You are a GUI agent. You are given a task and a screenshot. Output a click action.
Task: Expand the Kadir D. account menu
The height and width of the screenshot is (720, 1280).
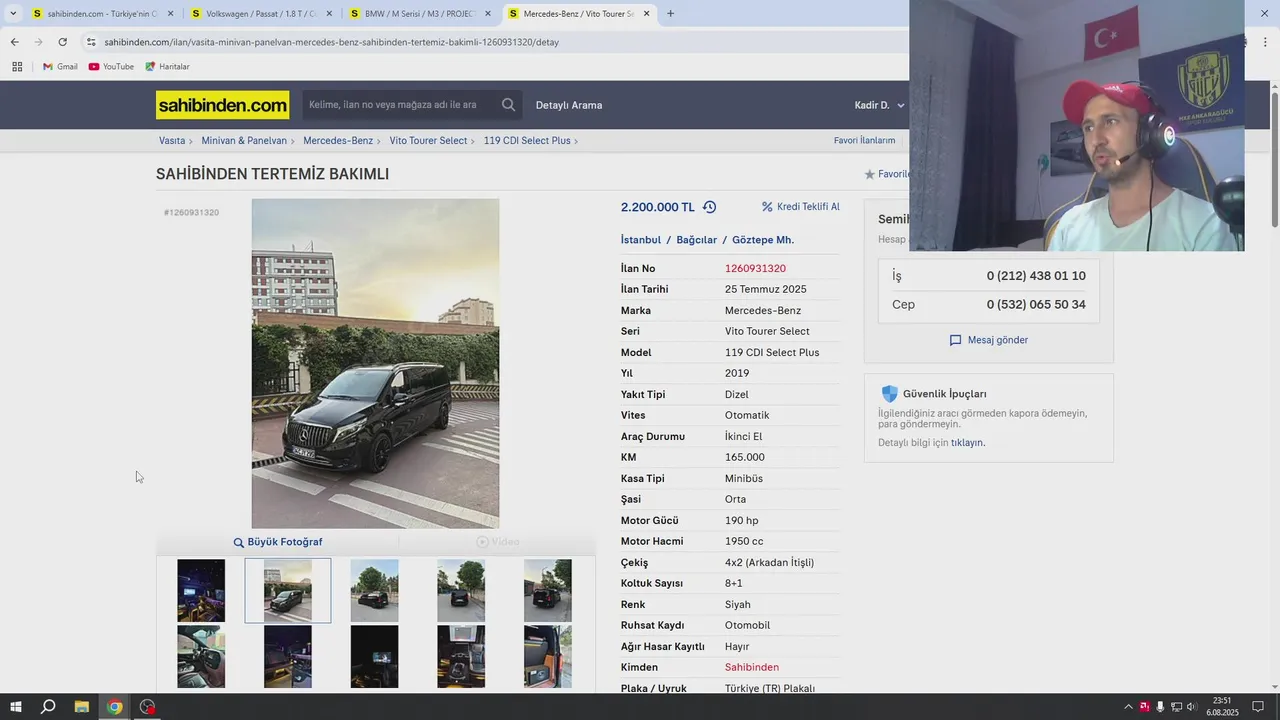pos(879,105)
